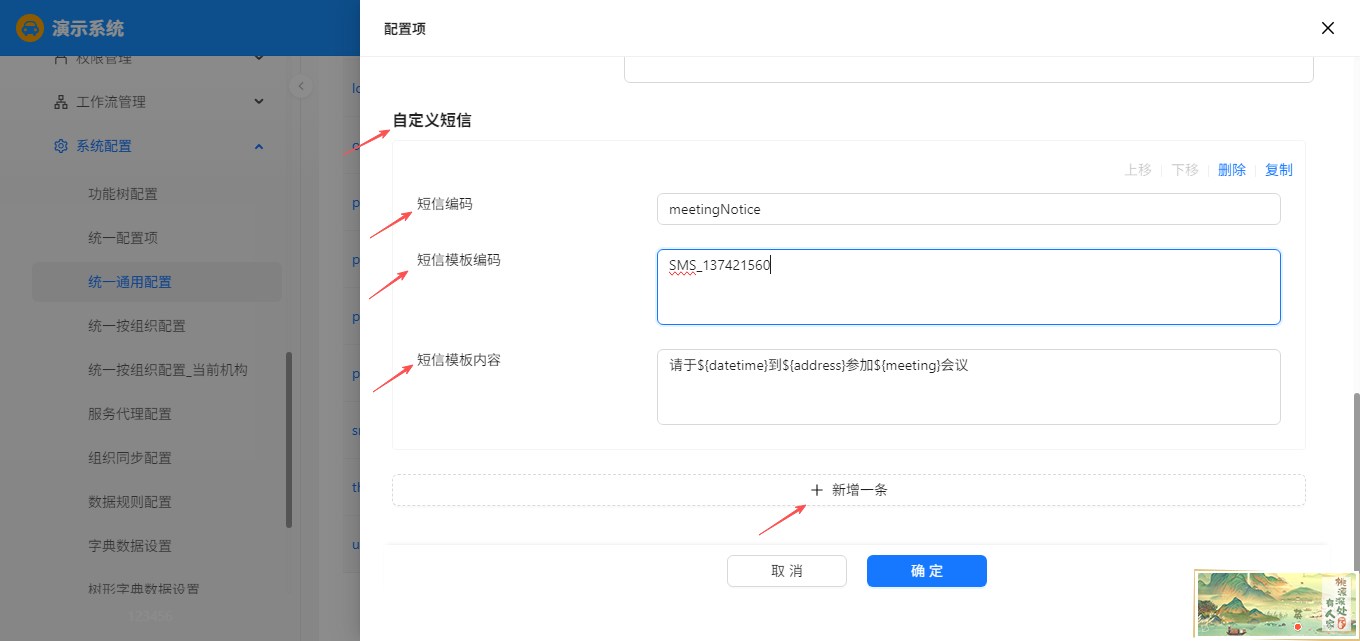The height and width of the screenshot is (641, 1360).
Task: Open the 统一配置项 menu item
Action: [x=123, y=238]
